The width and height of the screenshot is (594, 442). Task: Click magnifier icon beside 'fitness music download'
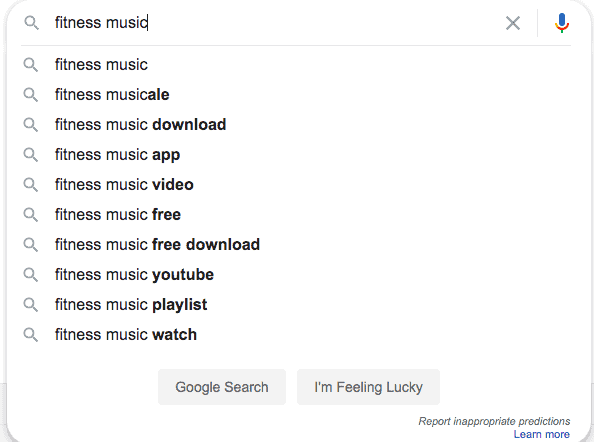pos(31,125)
